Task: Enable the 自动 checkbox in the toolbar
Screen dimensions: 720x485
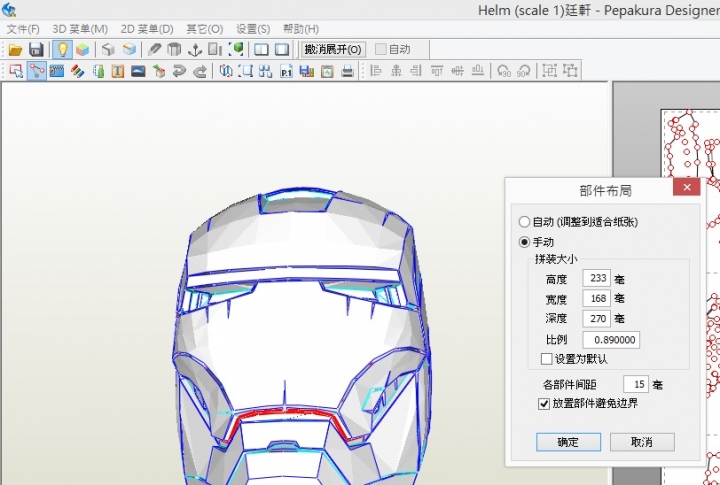Action: 381,49
